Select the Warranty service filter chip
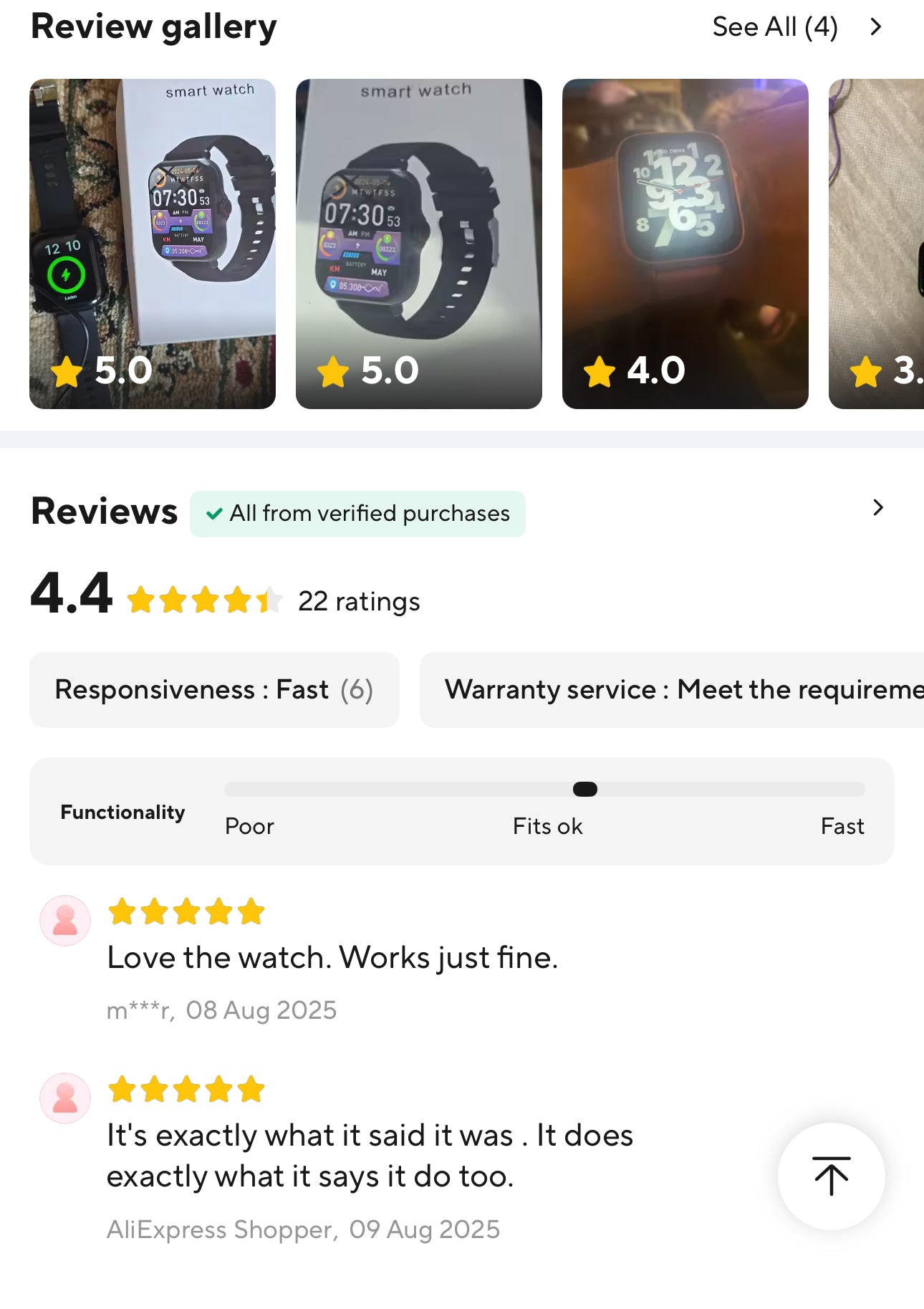This screenshot has height=1309, width=924. (x=672, y=690)
